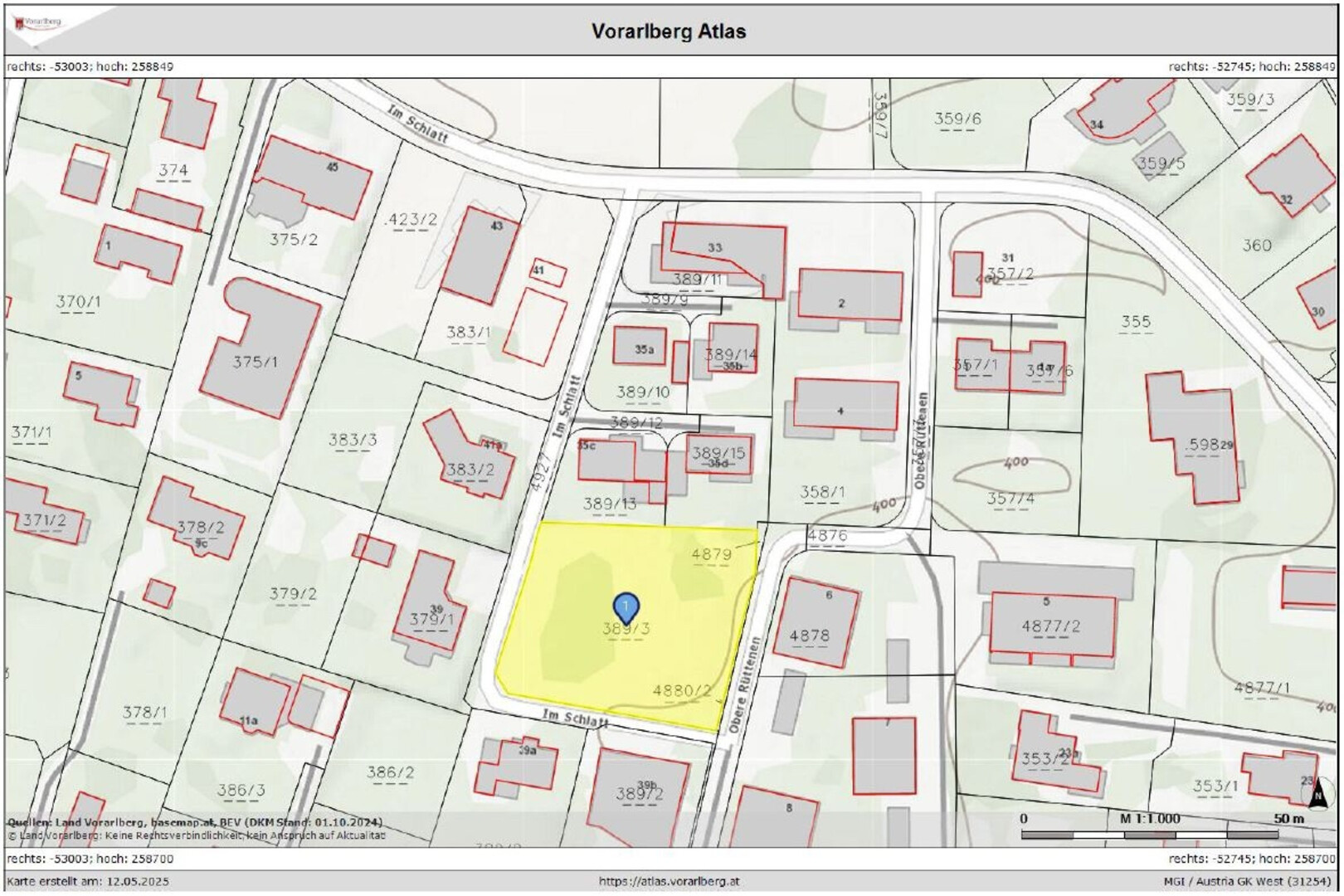Select parcel label 4880/2

[682, 690]
